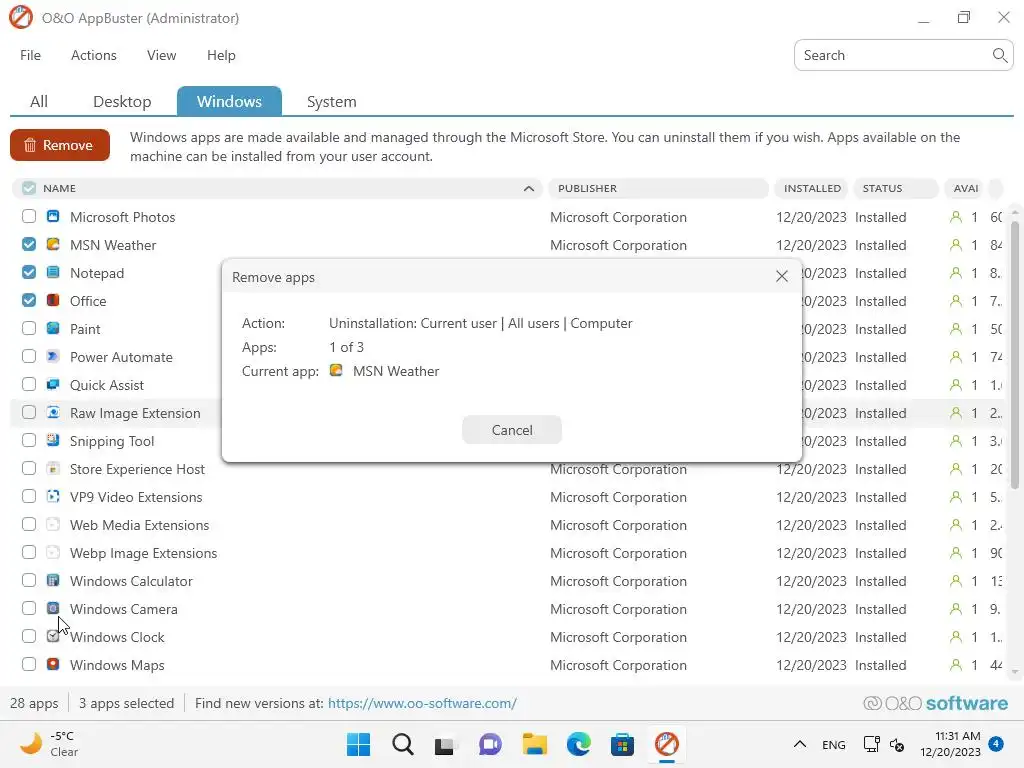Image resolution: width=1024 pixels, height=768 pixels.
Task: Click the Snipping Tool icon
Action: 53,440
